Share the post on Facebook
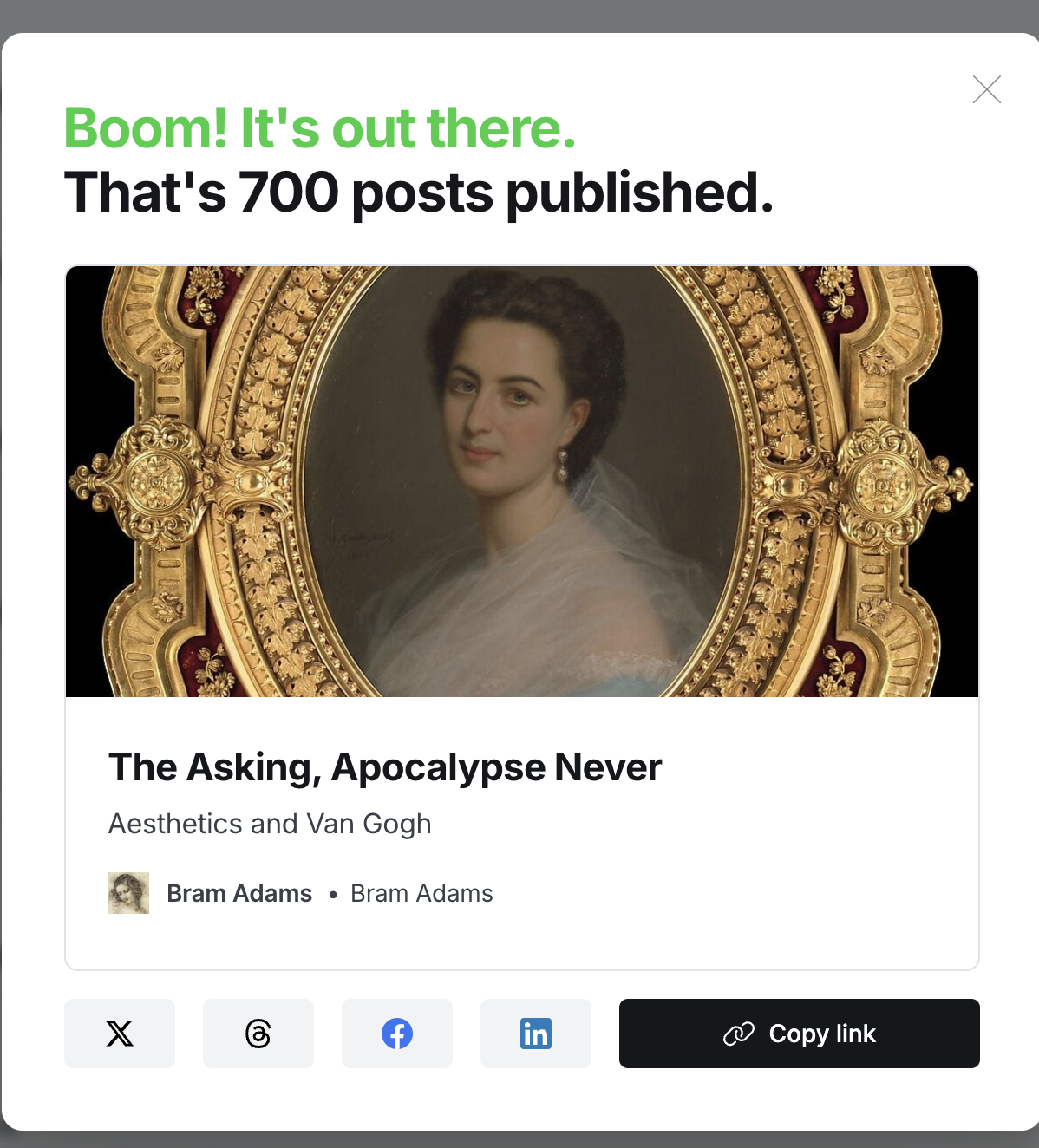1039x1148 pixels. point(397,1034)
